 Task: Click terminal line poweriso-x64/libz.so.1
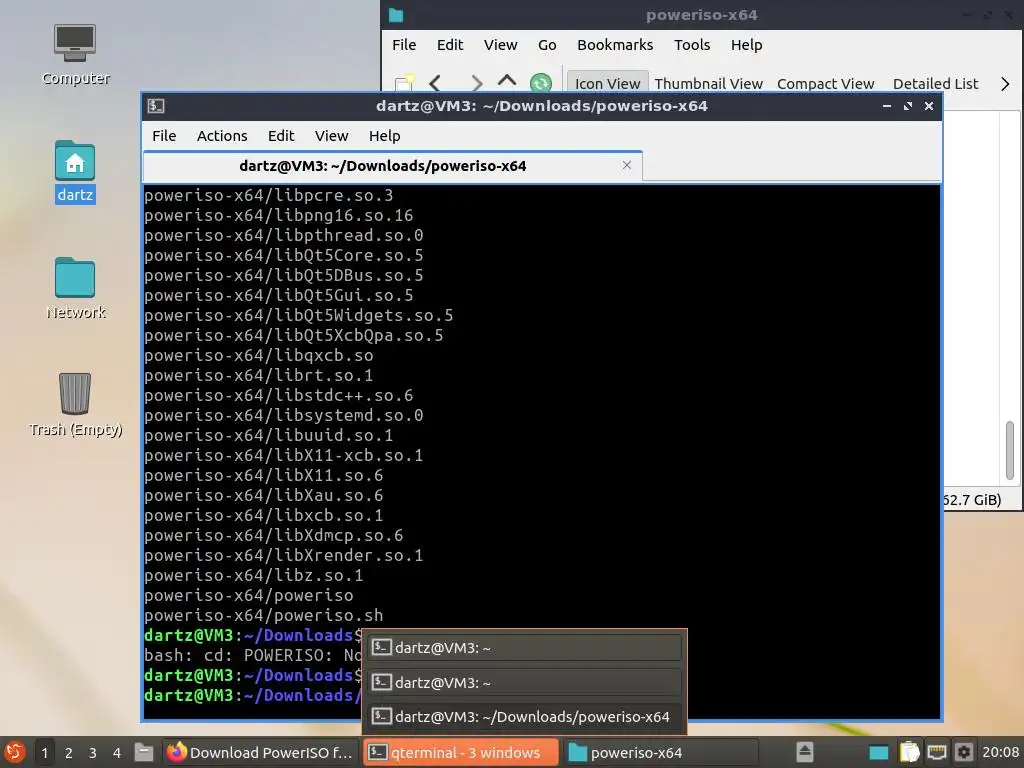(253, 575)
